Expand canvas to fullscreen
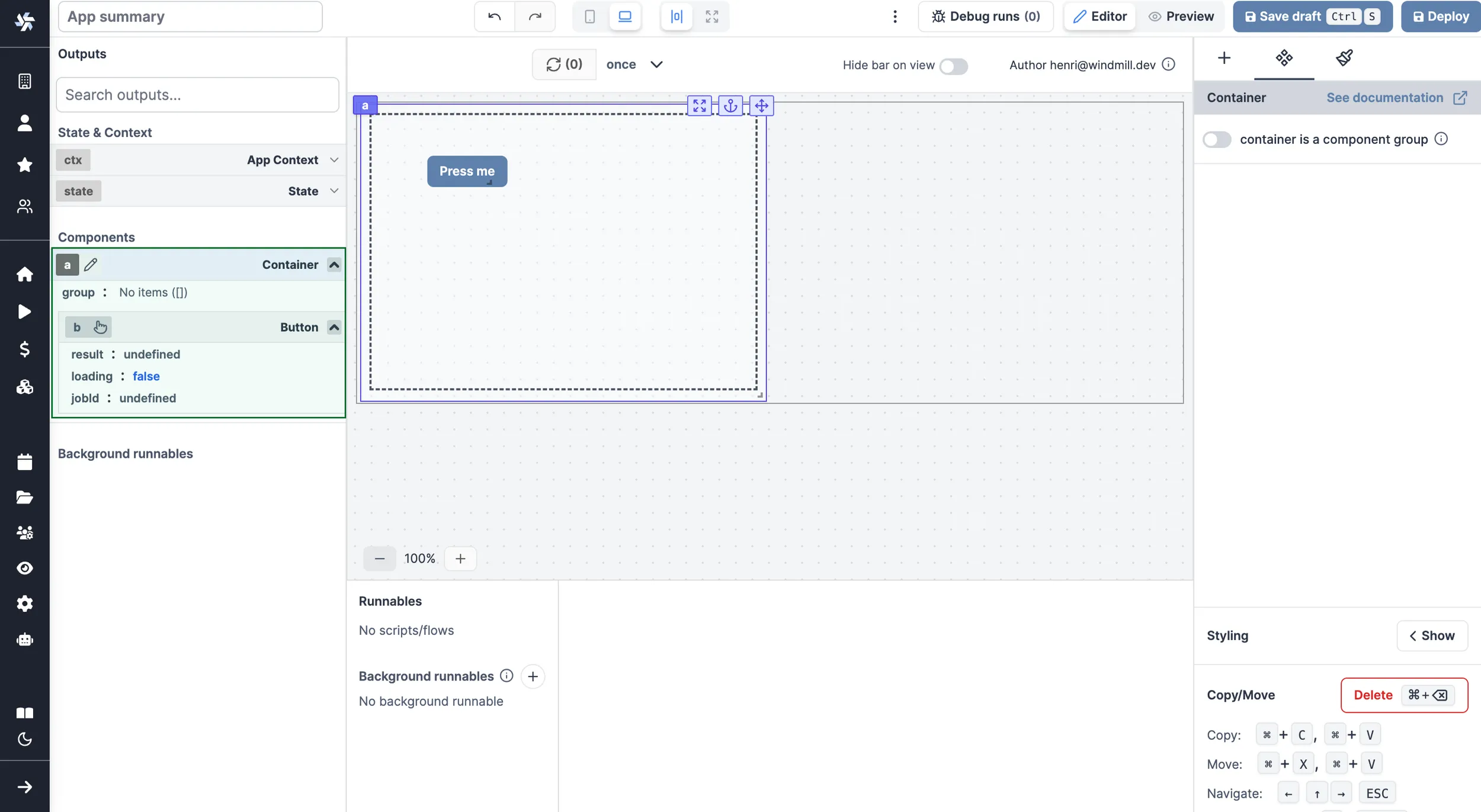The image size is (1481, 812). (711, 17)
